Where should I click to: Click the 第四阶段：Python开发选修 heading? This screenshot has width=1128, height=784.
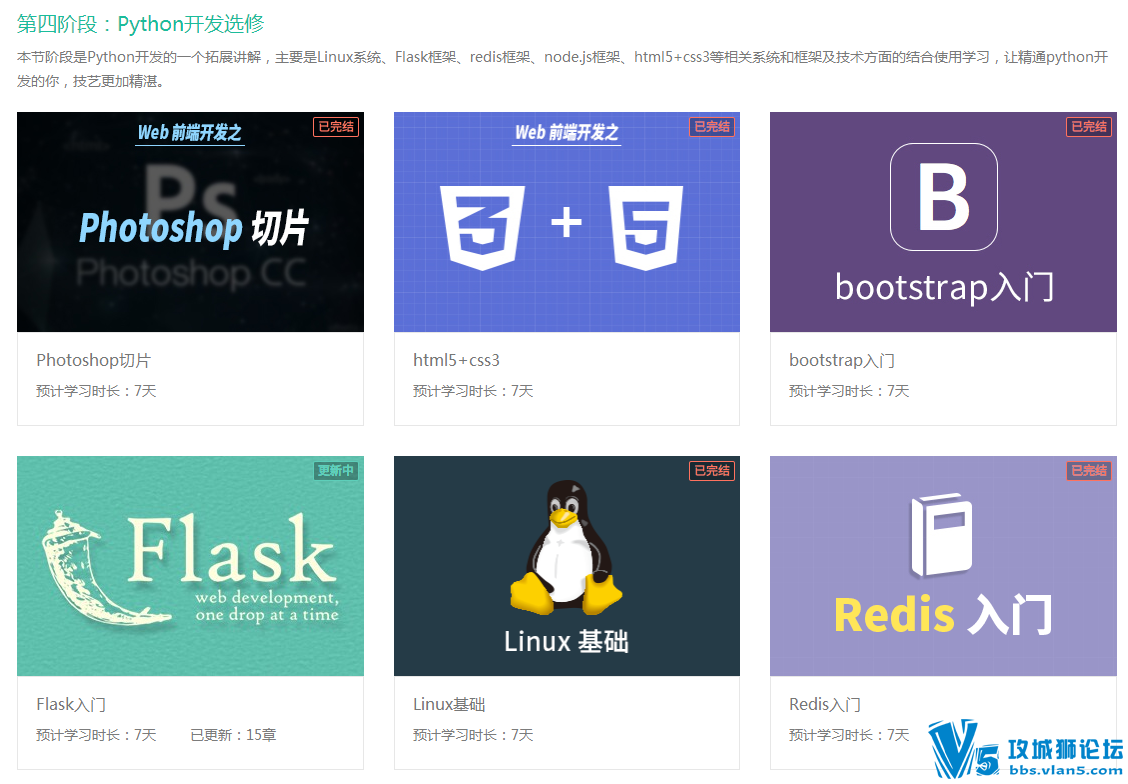(x=140, y=24)
